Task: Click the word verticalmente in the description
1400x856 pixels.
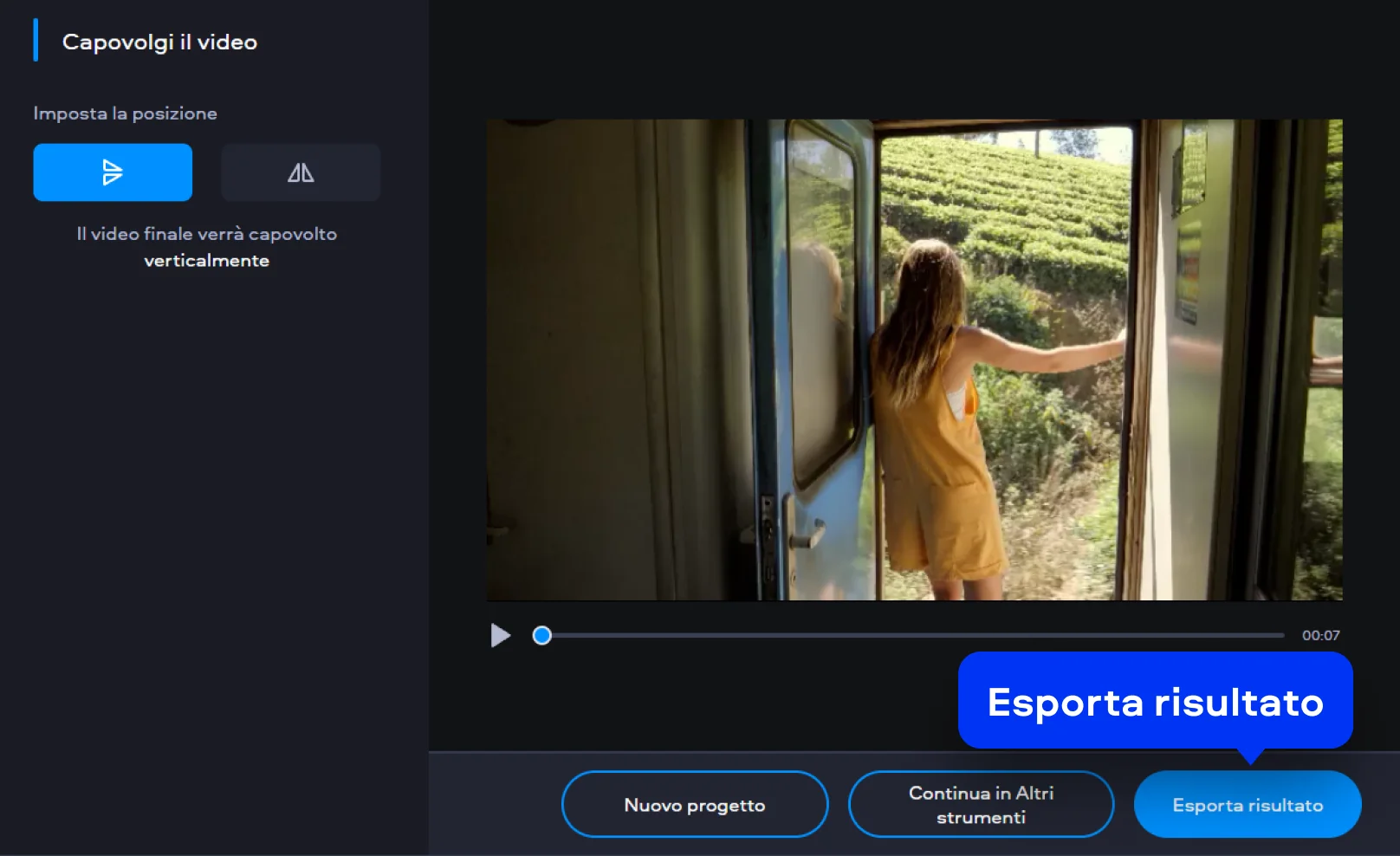Action: (x=207, y=261)
